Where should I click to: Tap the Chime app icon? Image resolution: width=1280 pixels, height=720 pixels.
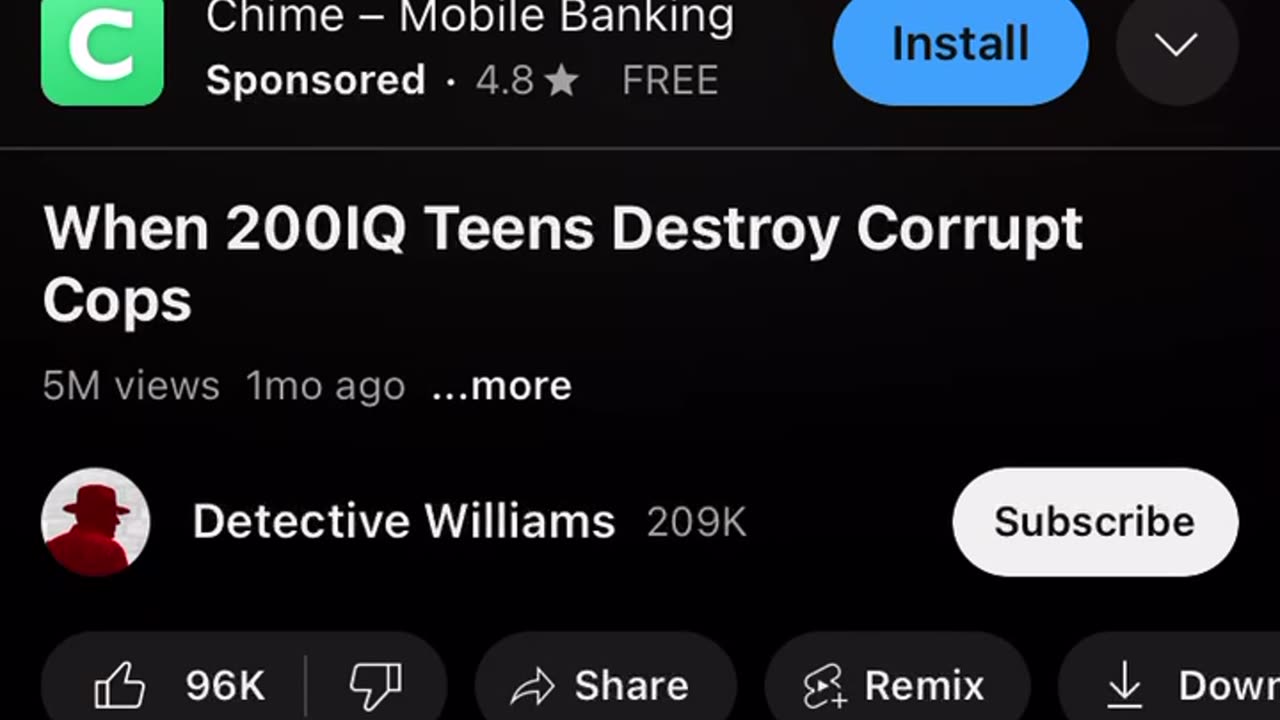(x=102, y=52)
